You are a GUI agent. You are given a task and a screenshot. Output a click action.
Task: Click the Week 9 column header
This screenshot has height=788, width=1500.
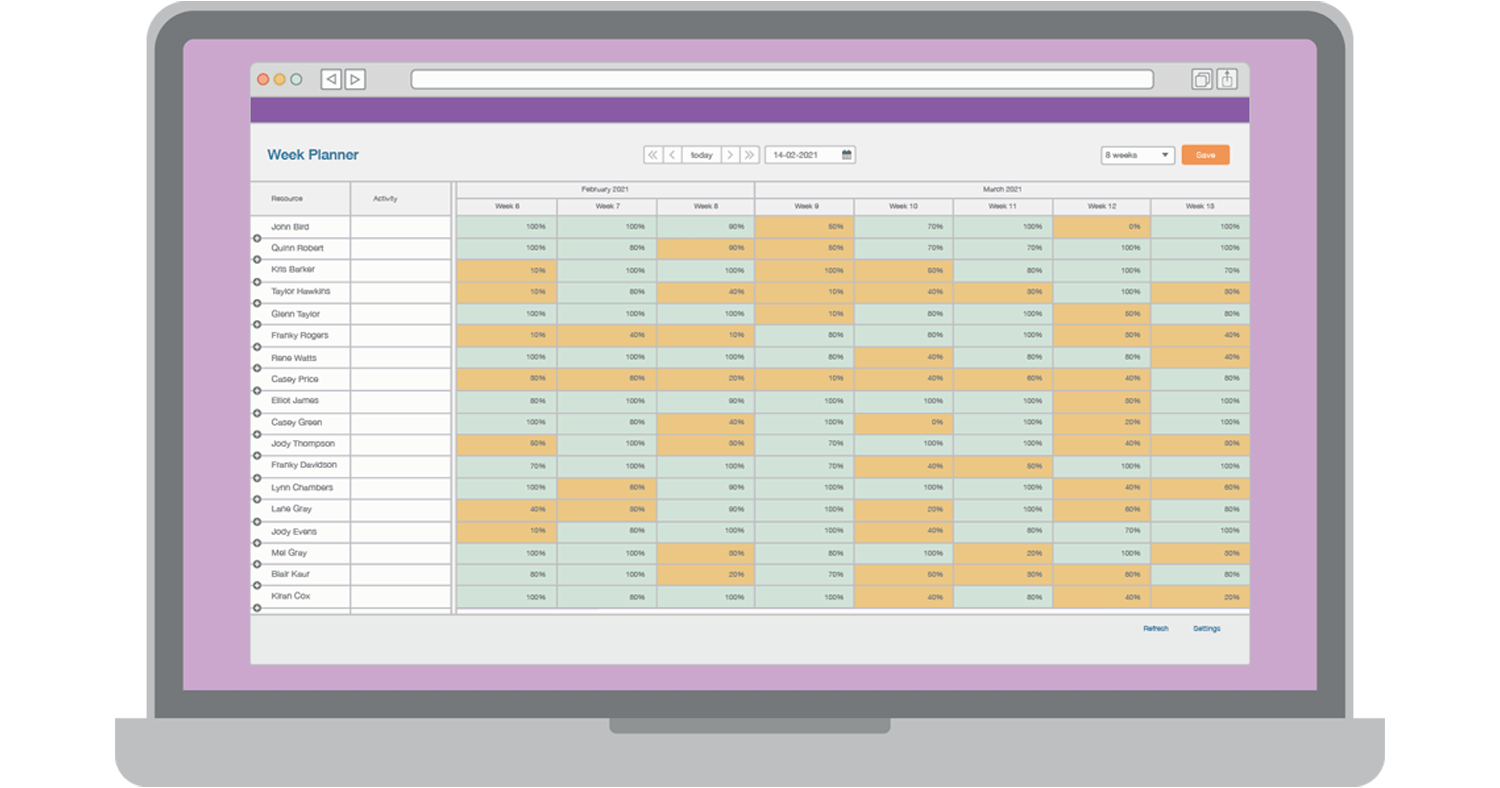[x=804, y=206]
